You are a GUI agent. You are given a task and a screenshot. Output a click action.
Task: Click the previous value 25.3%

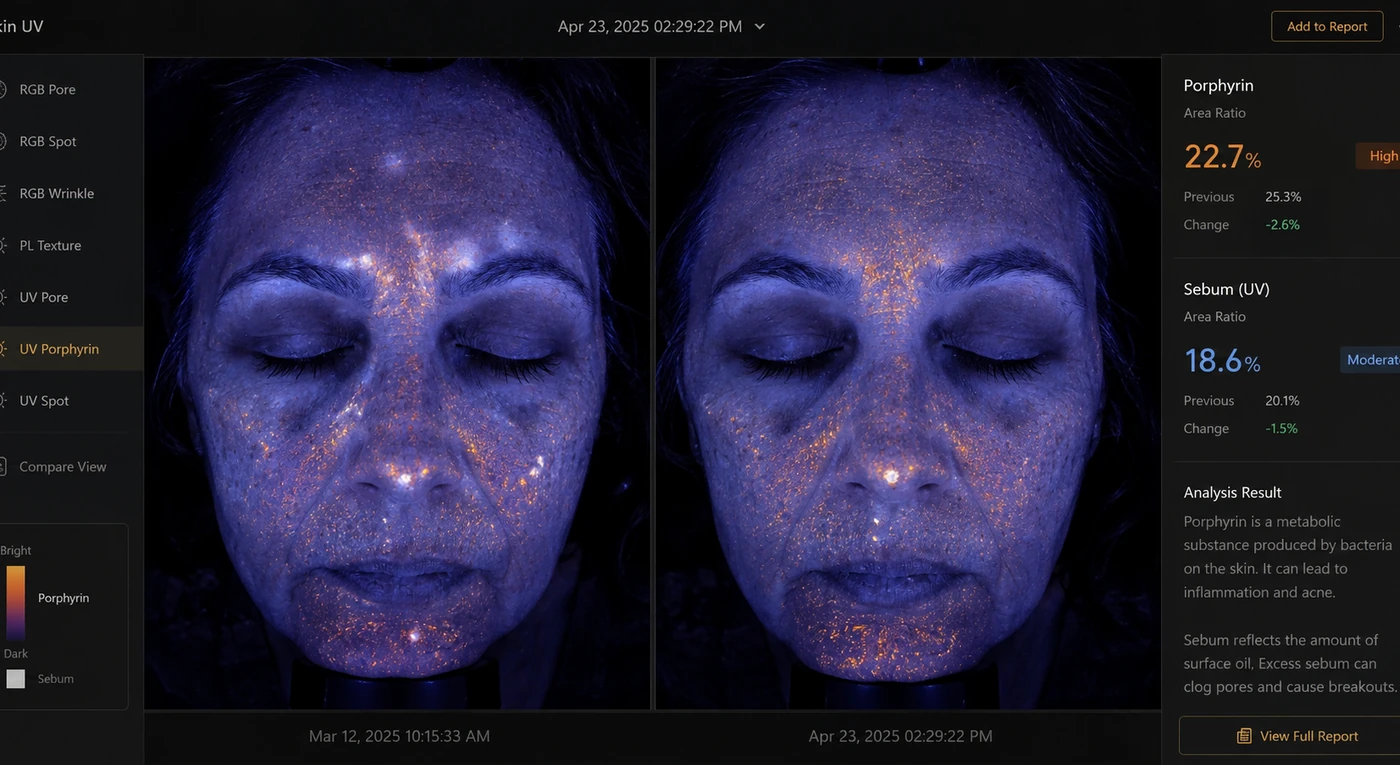[1283, 197]
